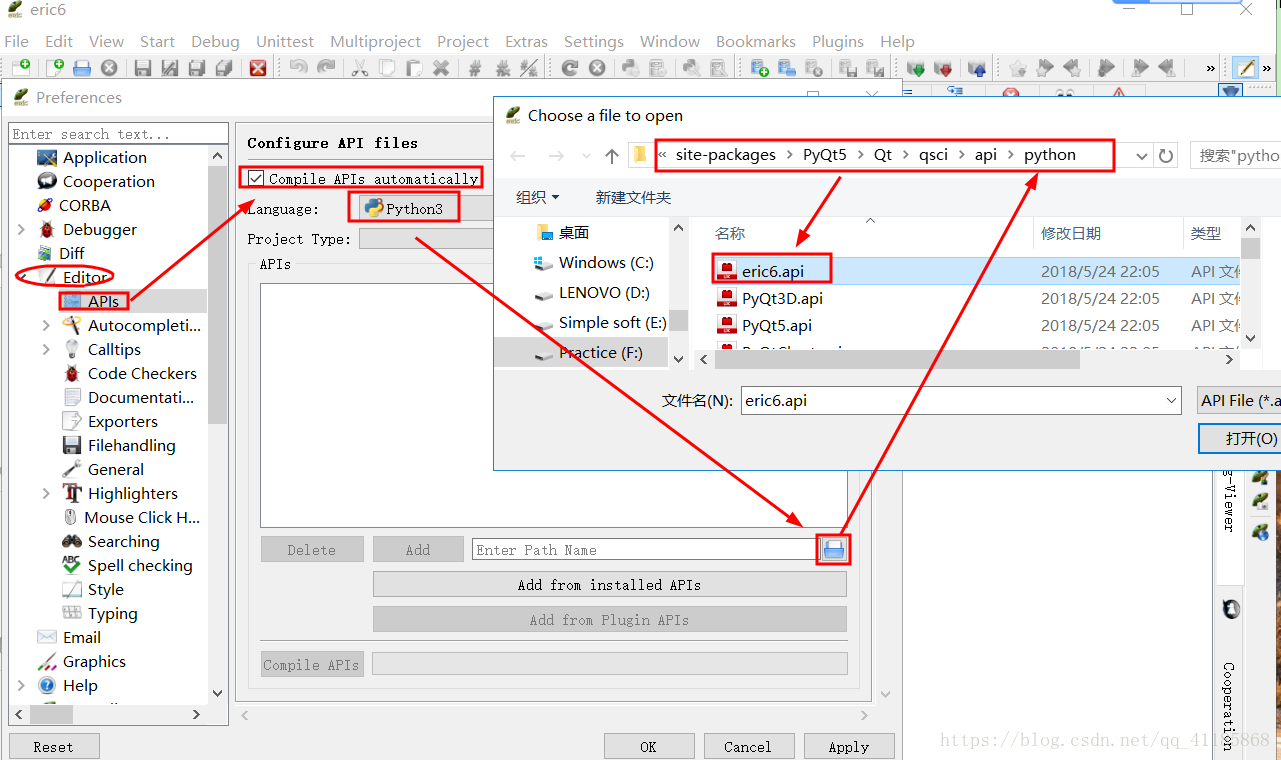Click the New Window toolbar icon
This screenshot has width=1281, height=760.
[x=21, y=68]
